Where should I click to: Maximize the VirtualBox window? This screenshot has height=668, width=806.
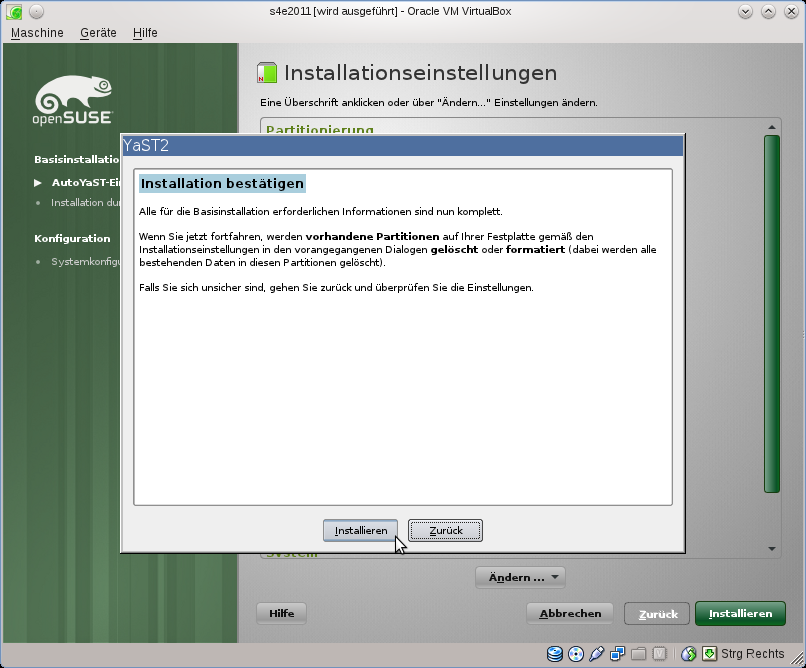coord(768,11)
